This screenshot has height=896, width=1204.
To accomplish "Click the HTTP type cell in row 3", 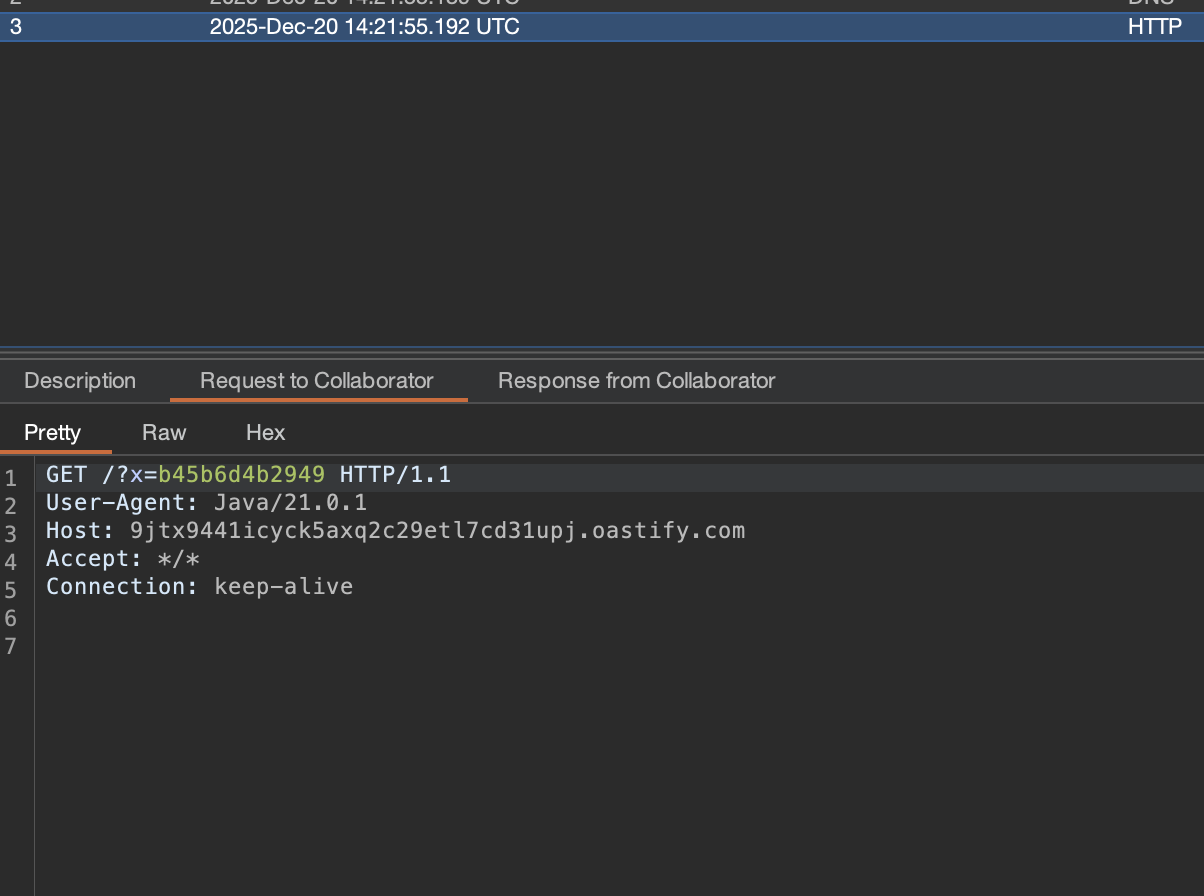I will coord(1154,27).
